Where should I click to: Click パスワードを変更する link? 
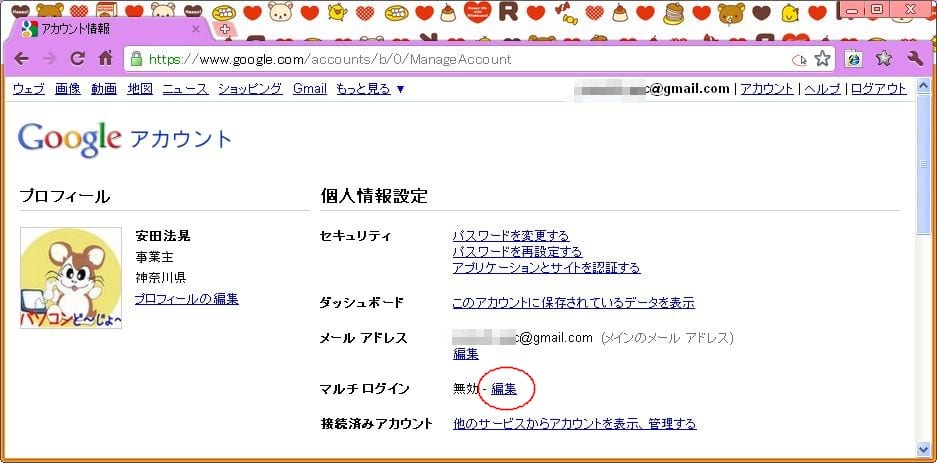click(510, 236)
